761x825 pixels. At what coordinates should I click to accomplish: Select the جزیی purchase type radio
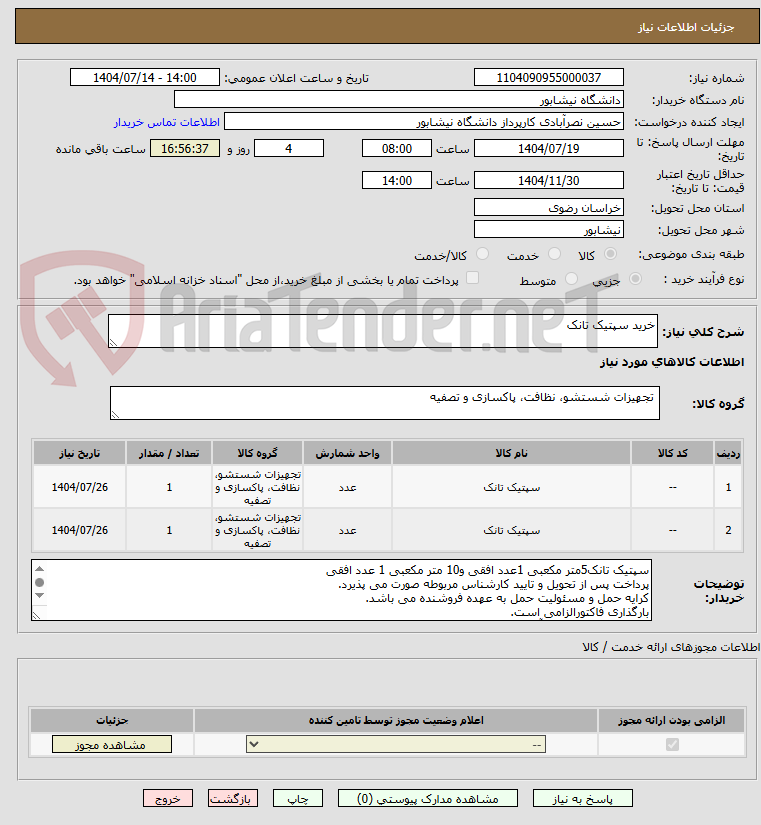click(635, 279)
